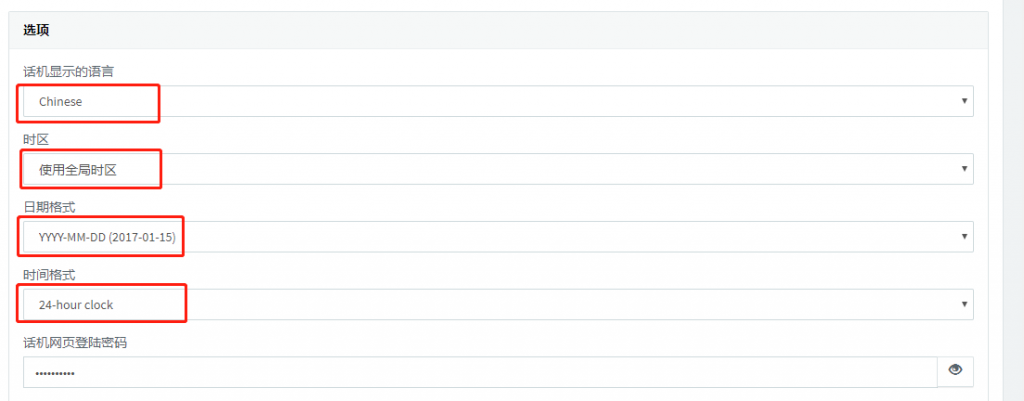Open the Chinese language dropdown
The width and height of the screenshot is (1024, 401).
click(498, 101)
